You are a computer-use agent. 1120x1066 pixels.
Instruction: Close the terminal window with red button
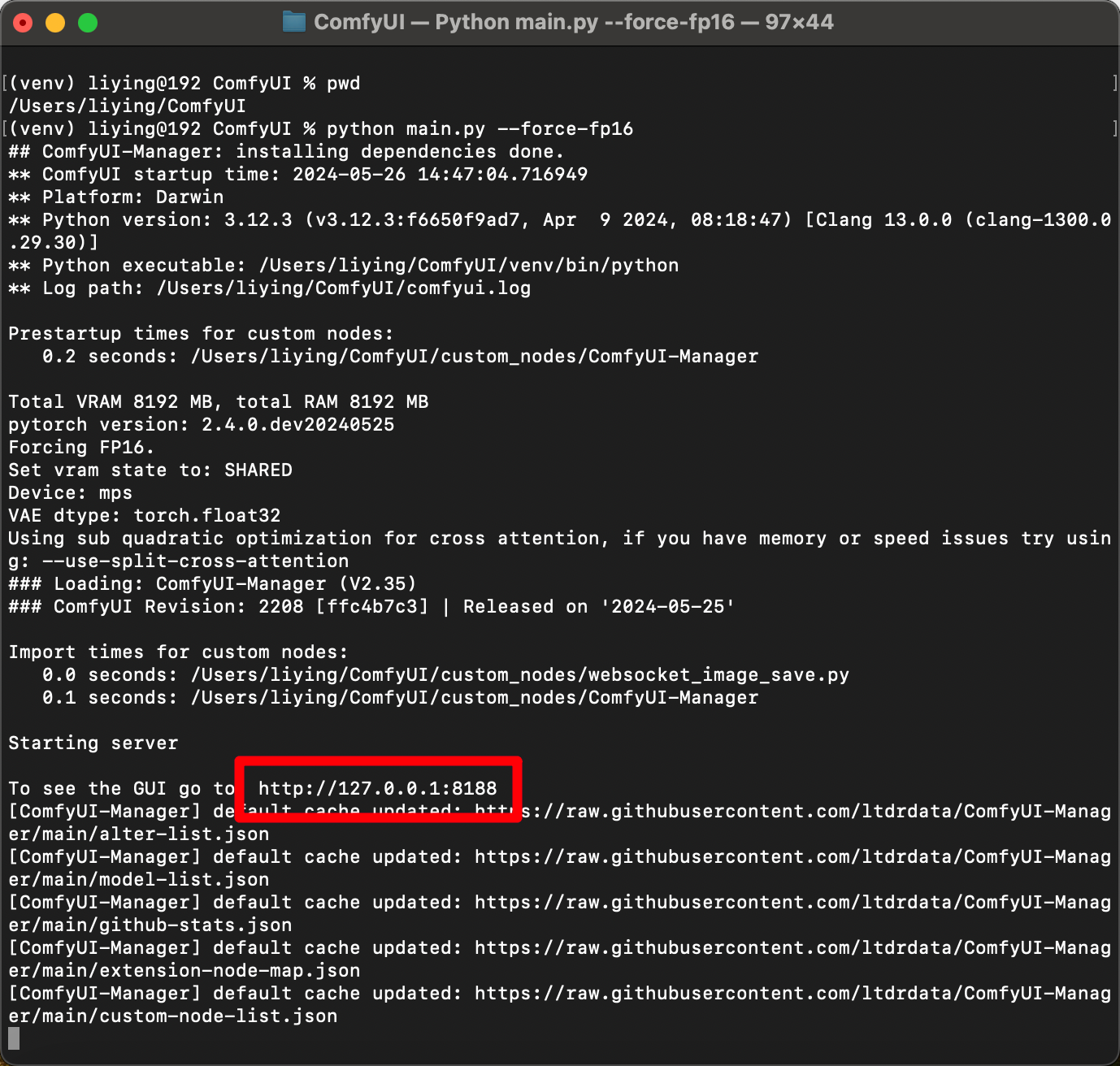(x=23, y=23)
